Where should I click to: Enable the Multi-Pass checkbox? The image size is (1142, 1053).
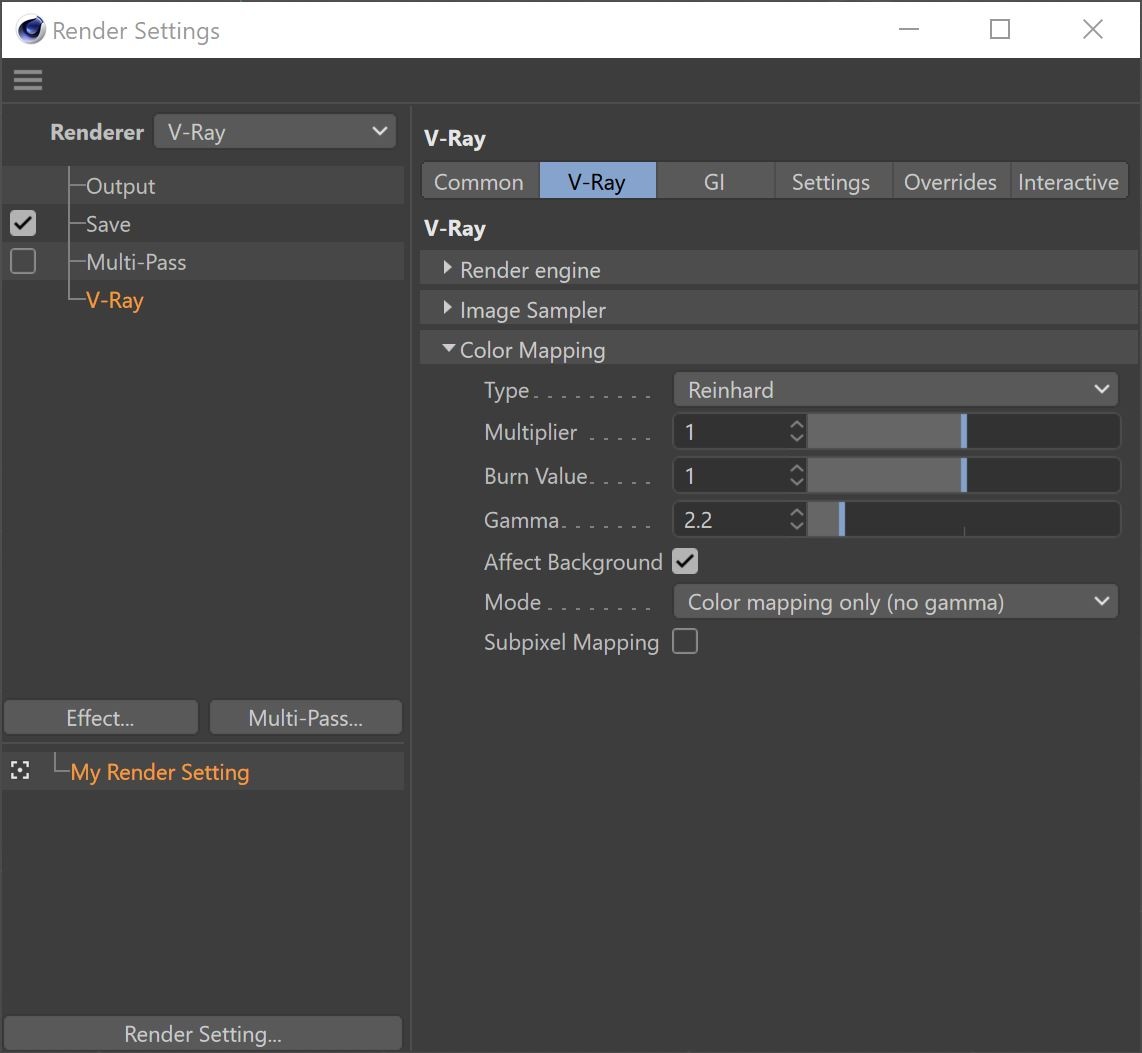[23, 261]
